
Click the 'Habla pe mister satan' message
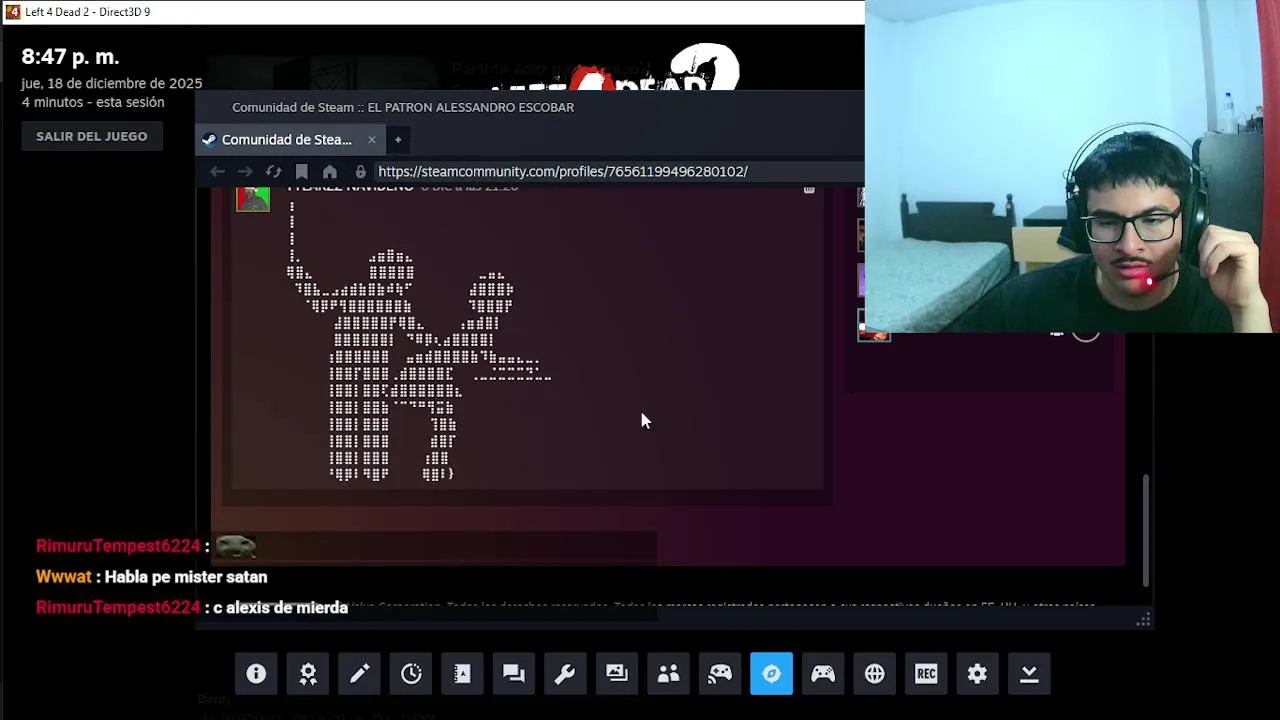point(186,577)
